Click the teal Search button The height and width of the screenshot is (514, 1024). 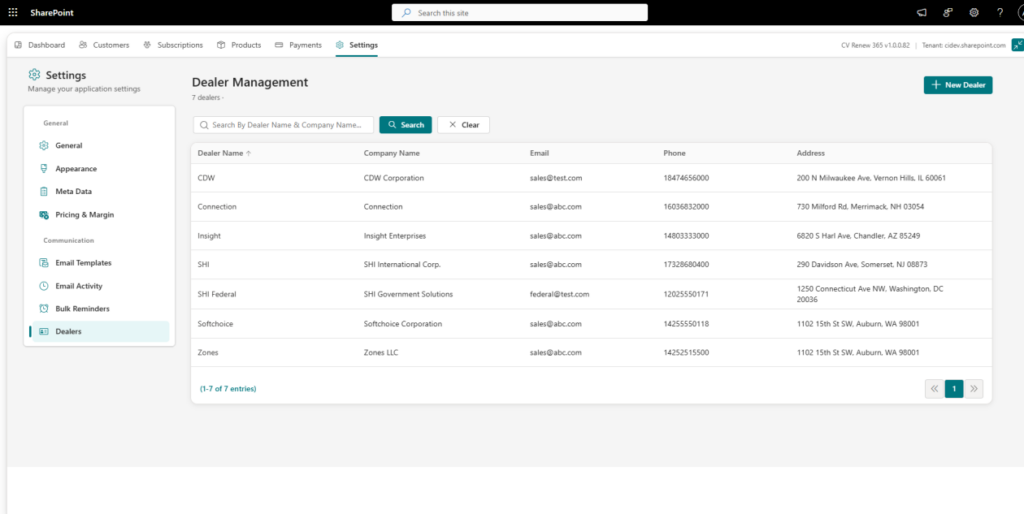tap(406, 125)
